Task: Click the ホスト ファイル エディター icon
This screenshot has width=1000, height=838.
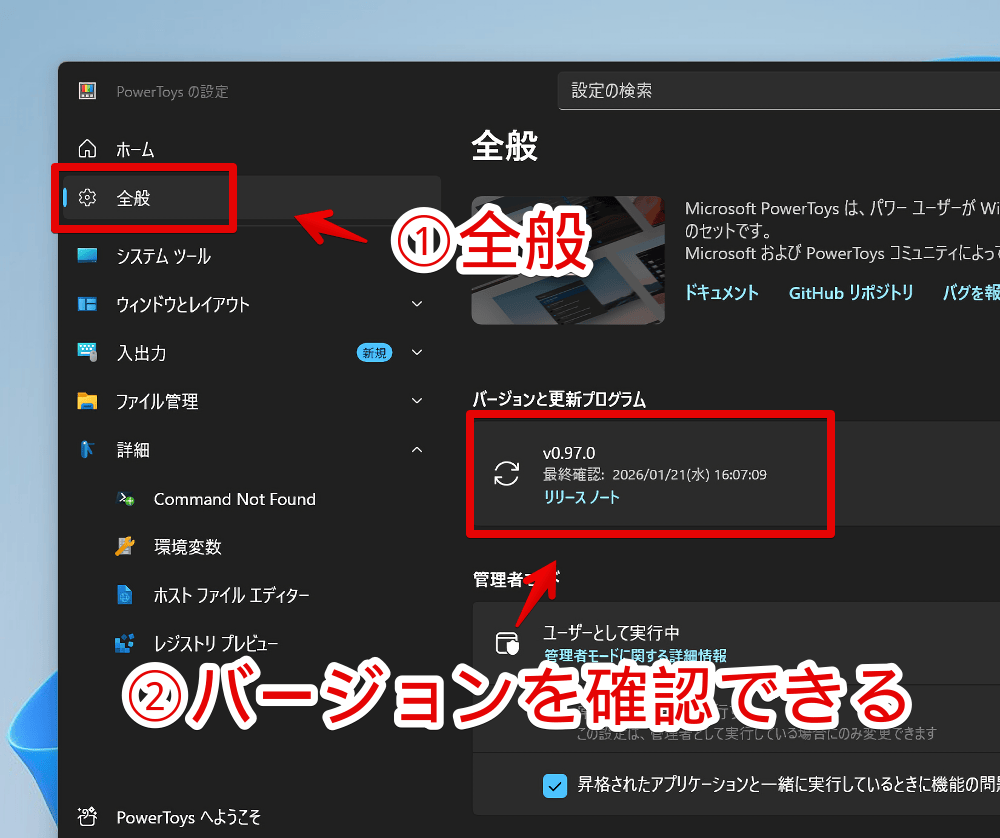Action: [125, 595]
